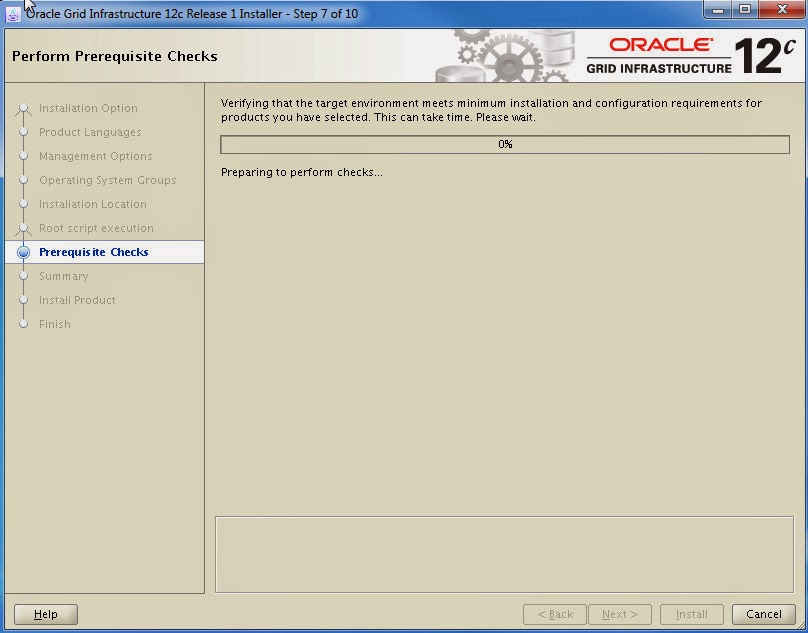
Task: Click the 0% progress bar
Action: (x=505, y=144)
